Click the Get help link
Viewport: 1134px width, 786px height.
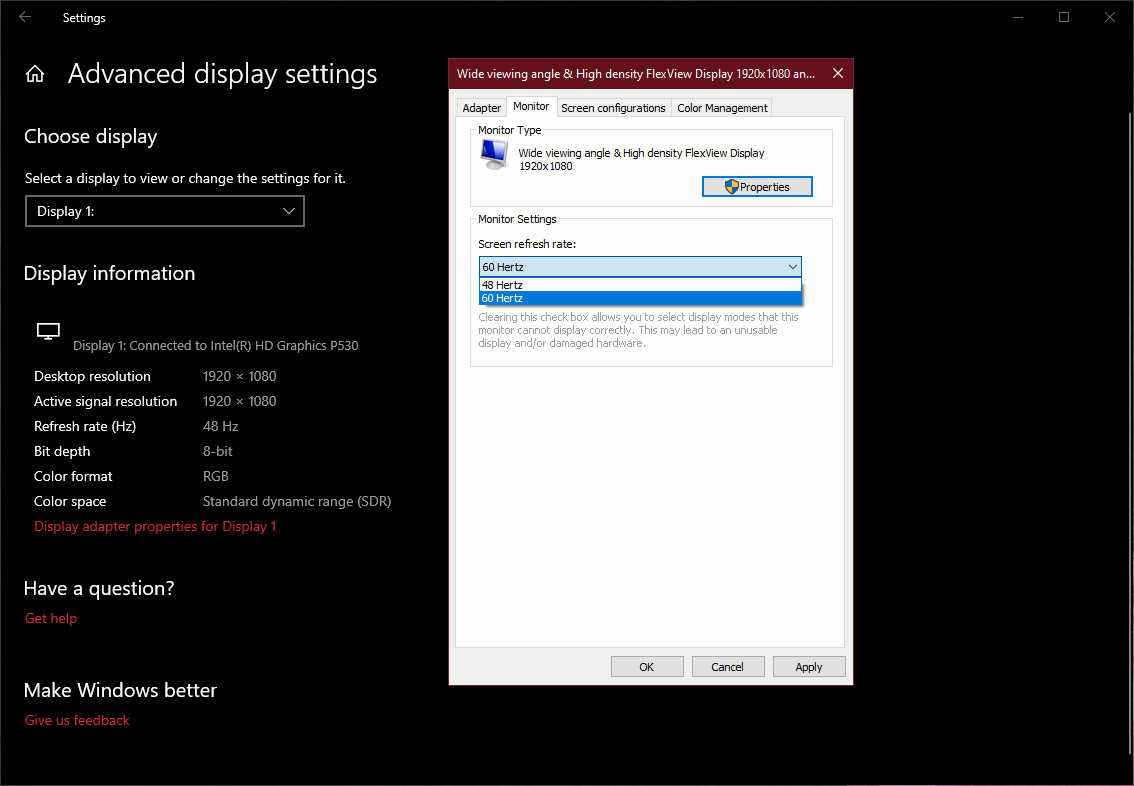51,618
